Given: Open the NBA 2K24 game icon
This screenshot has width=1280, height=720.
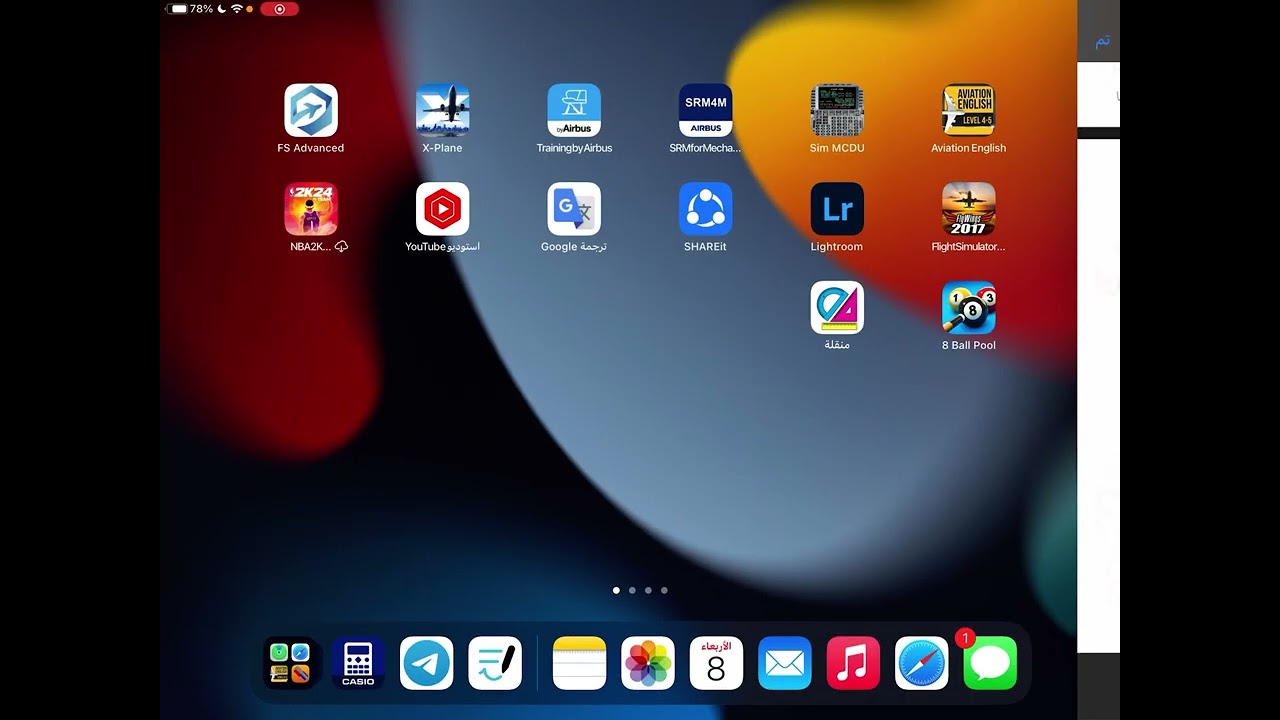Looking at the screenshot, I should point(311,209).
